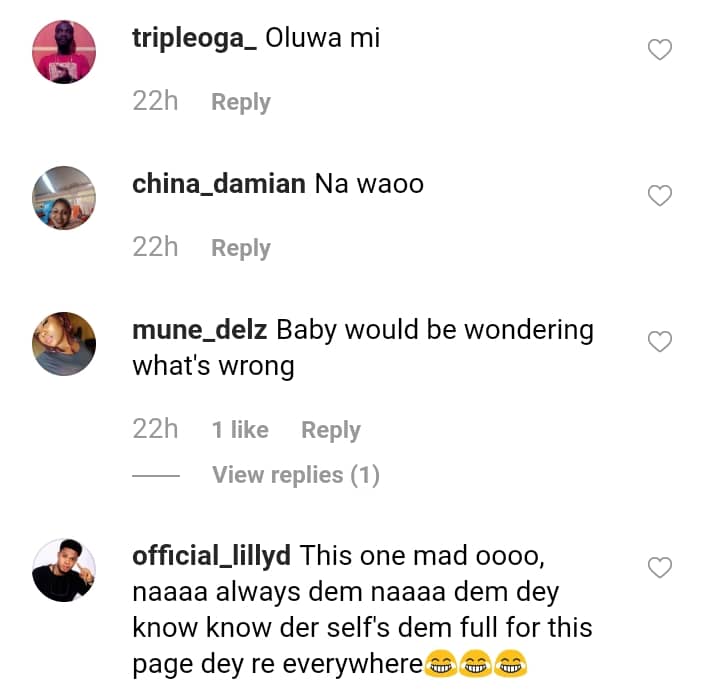720x698 pixels.
Task: Like tripleoga_'s comment with the heart
Action: point(660,50)
